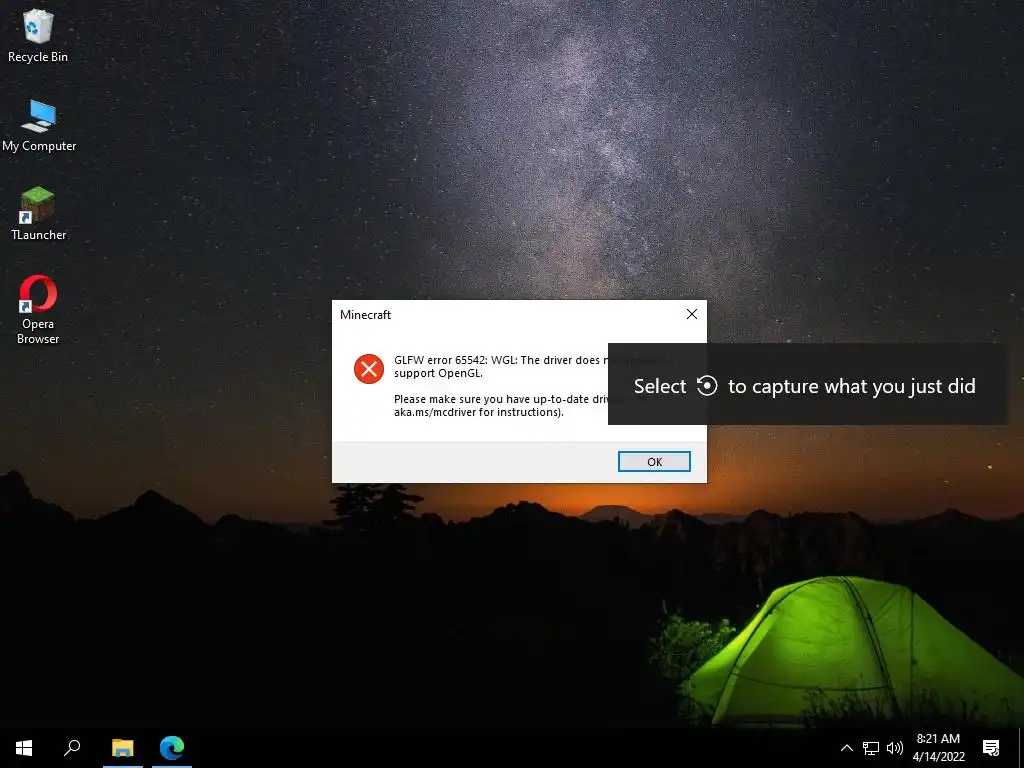Close the Minecraft error dialog

click(x=692, y=314)
